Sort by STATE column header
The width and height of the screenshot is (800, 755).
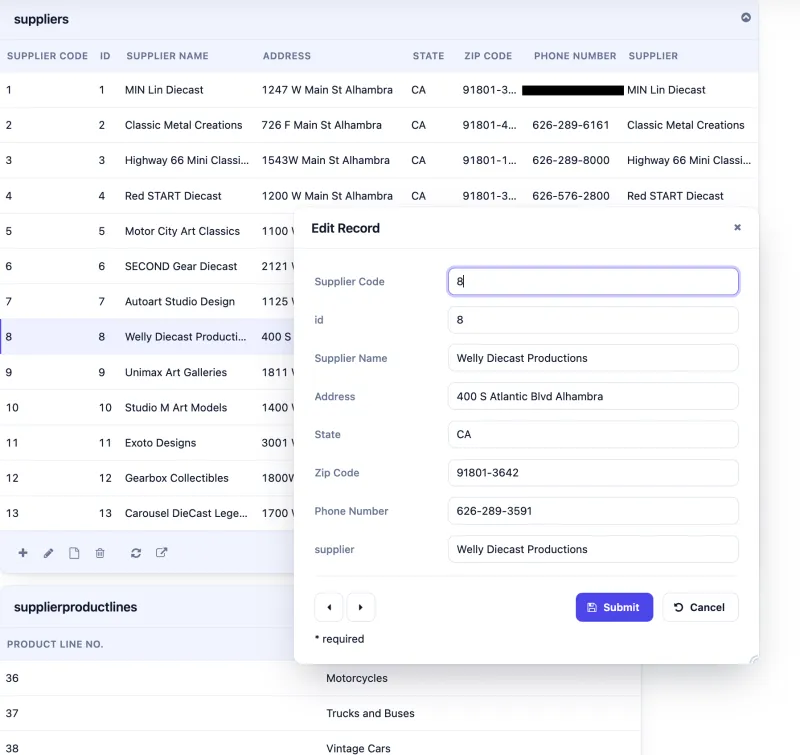pos(428,56)
